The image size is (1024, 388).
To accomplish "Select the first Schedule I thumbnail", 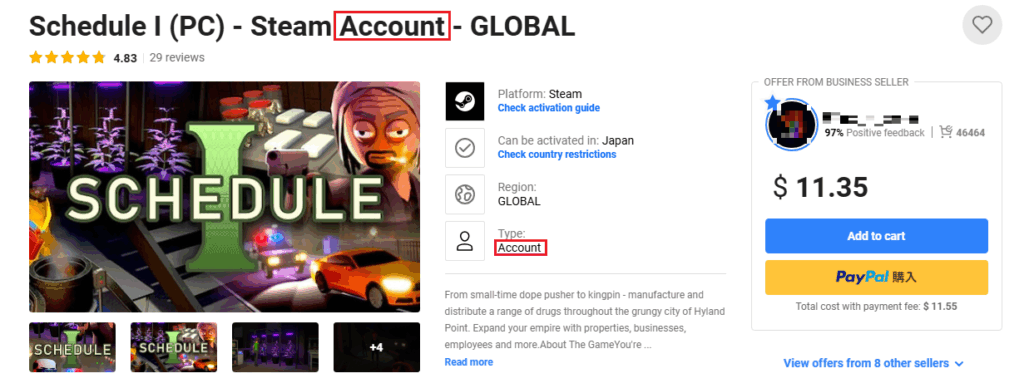I will [x=72, y=347].
